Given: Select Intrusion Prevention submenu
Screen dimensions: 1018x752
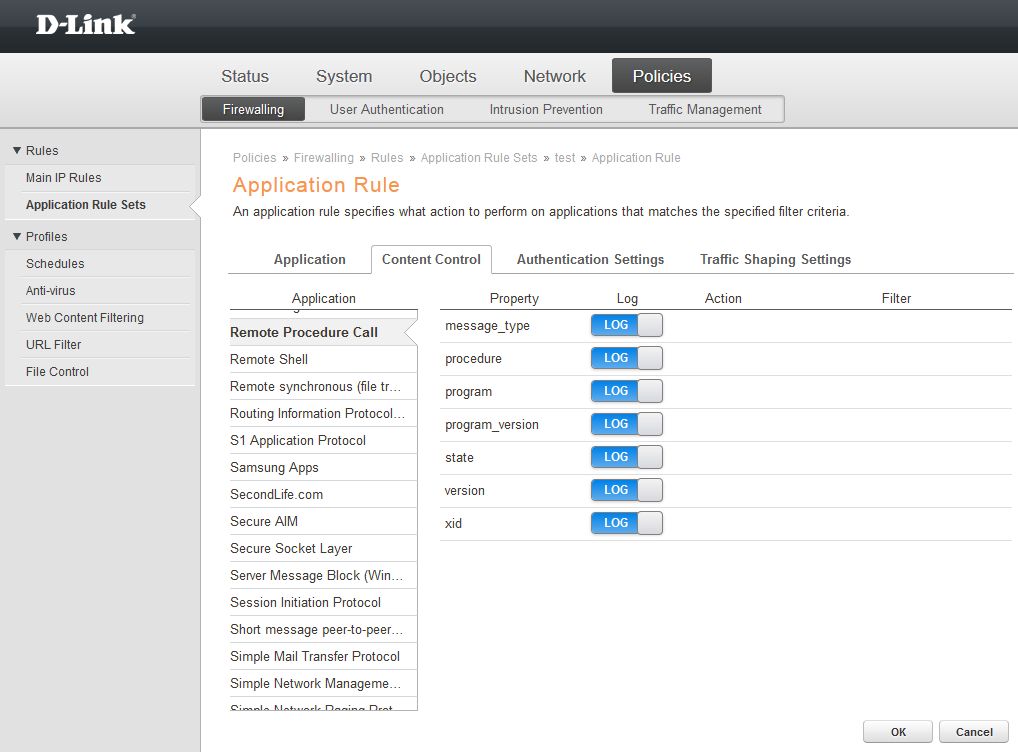Looking at the screenshot, I should (546, 109).
